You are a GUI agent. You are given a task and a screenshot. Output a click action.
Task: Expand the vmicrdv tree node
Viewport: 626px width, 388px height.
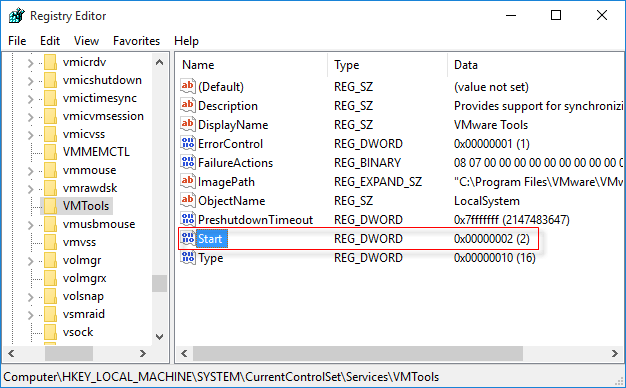pos(30,63)
